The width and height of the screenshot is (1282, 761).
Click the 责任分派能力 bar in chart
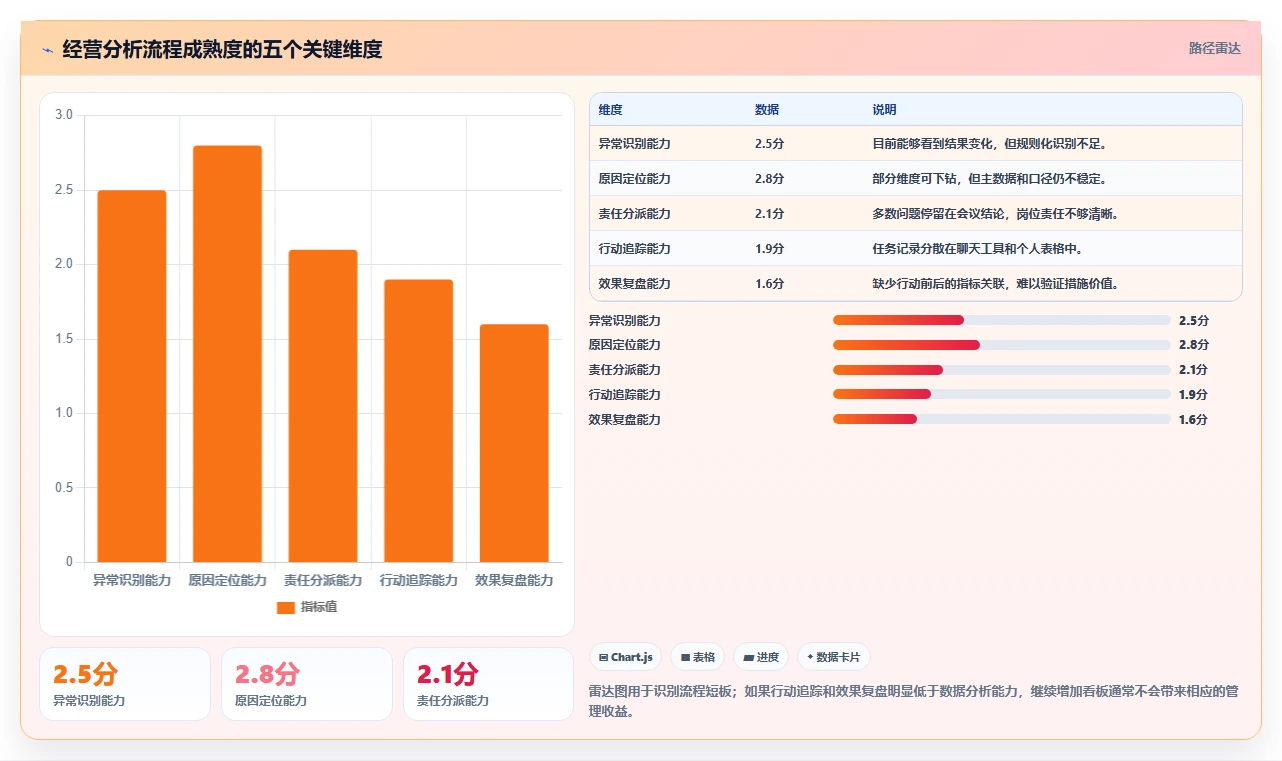click(323, 406)
